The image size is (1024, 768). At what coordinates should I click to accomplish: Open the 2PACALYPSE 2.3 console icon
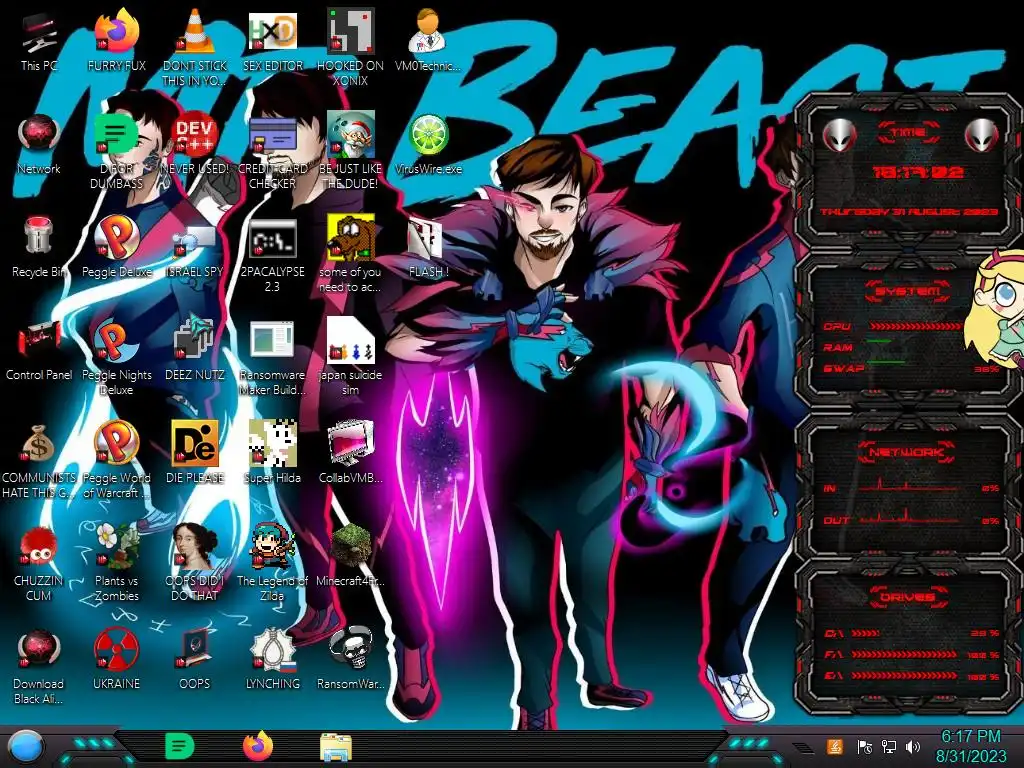(272, 238)
